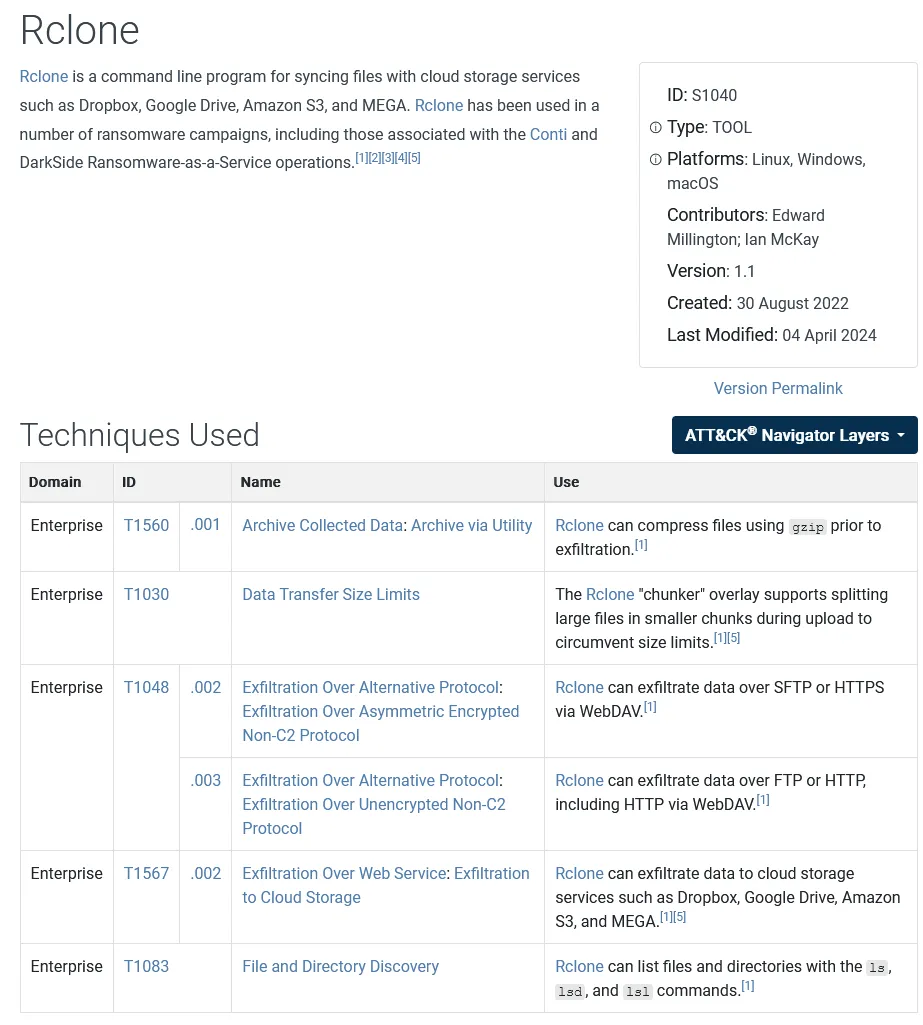Open Exfiltration Over Unencrypted Non-C2 Protocol
Viewport: 923px width, 1025px height.
pos(373,804)
